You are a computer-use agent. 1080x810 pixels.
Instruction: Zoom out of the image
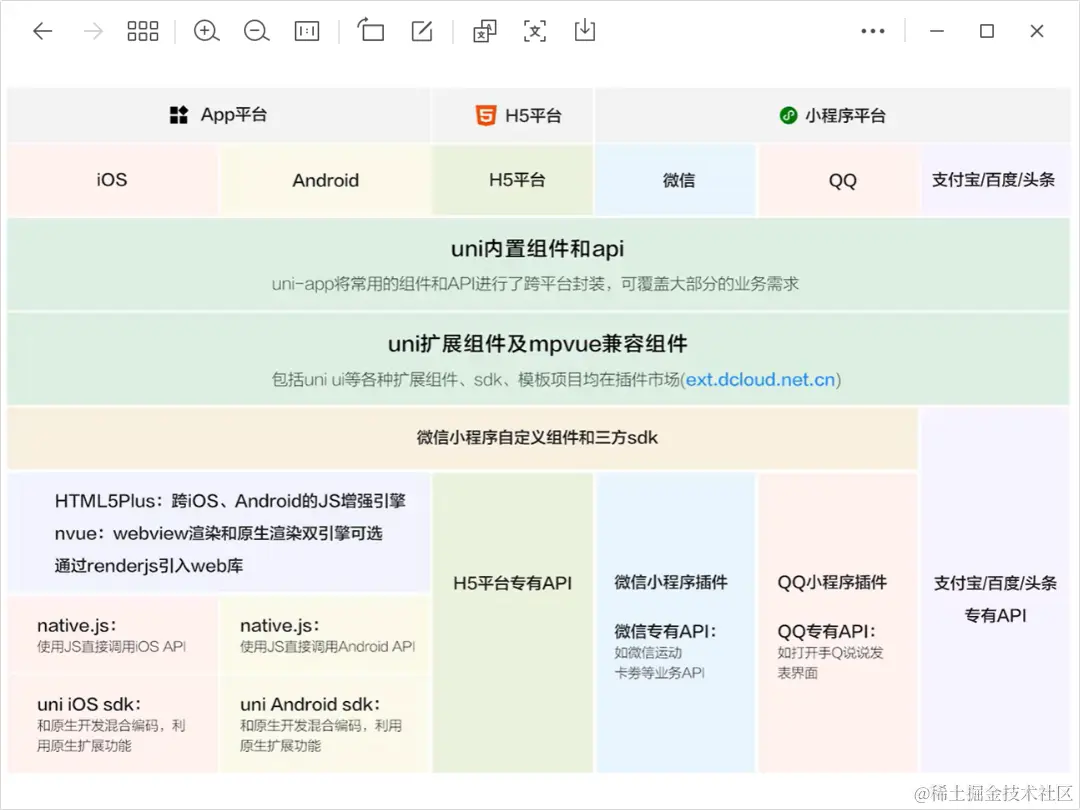(256, 31)
